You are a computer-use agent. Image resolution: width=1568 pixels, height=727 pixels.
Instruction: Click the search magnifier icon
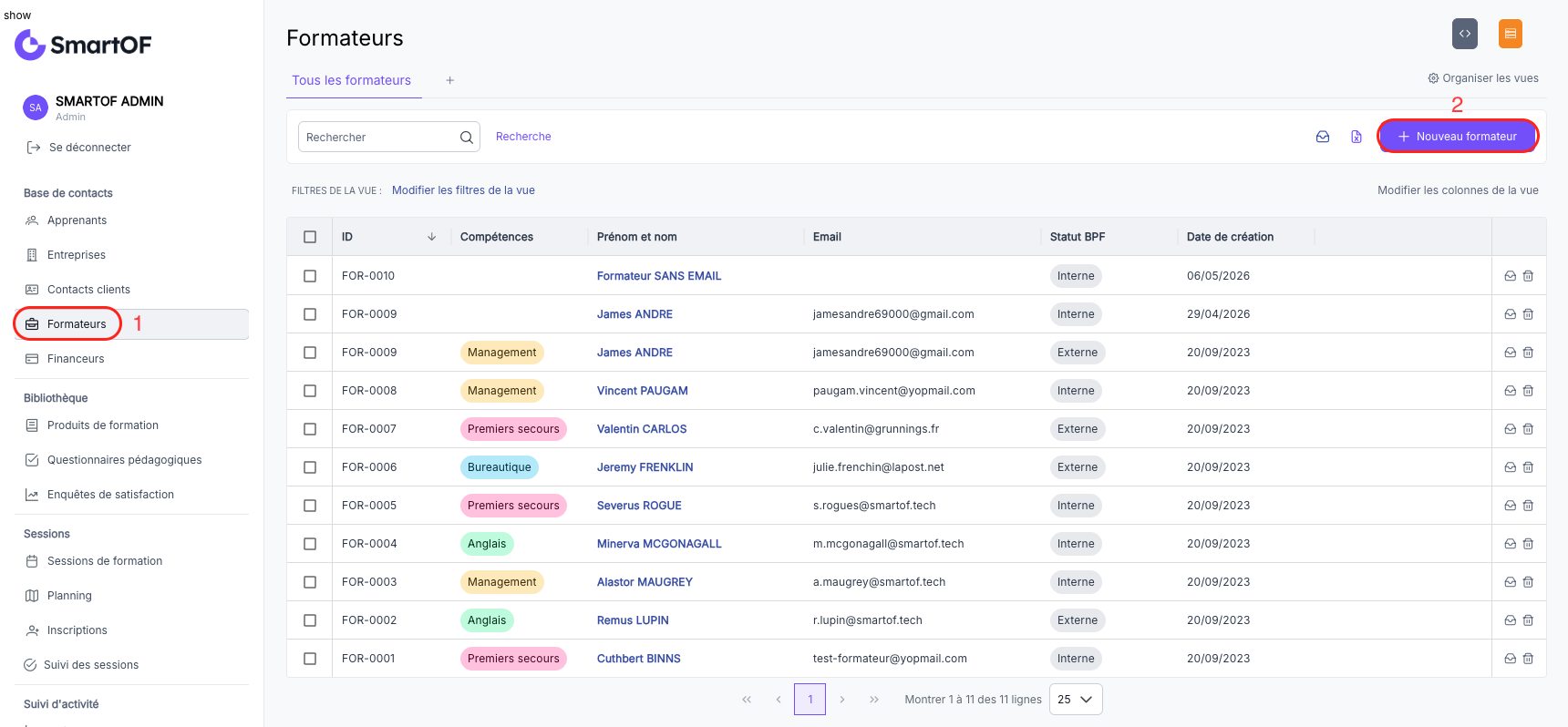[467, 137]
